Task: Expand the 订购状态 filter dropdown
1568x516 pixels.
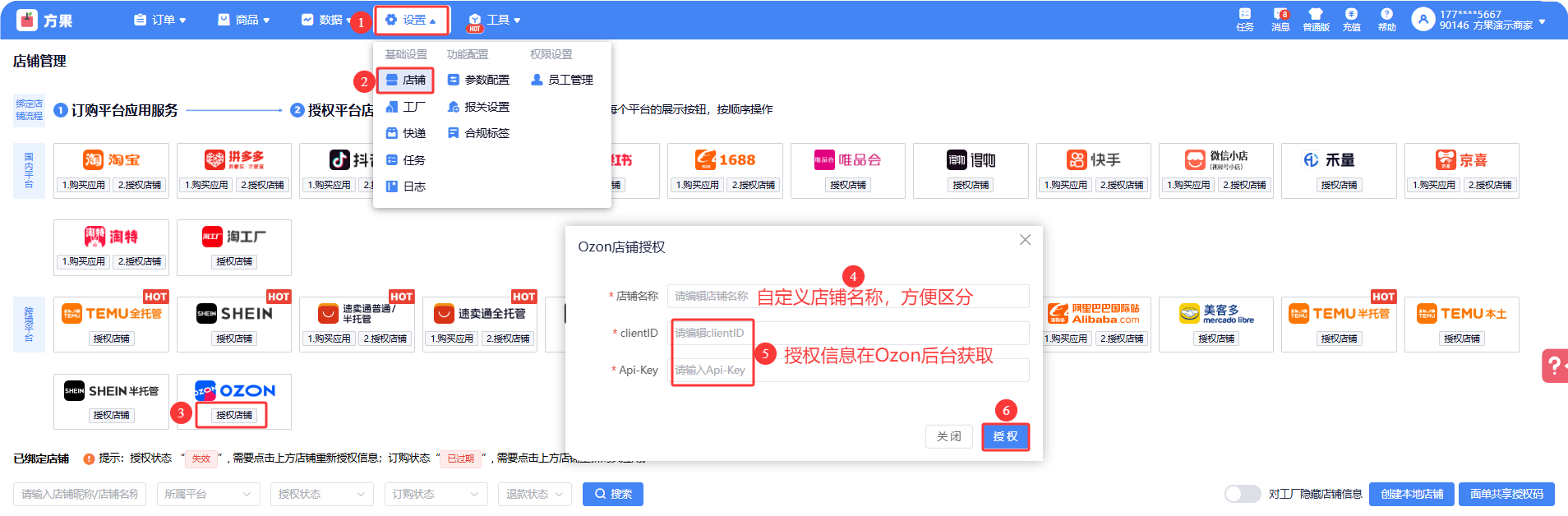Action: pyautogui.click(x=436, y=494)
